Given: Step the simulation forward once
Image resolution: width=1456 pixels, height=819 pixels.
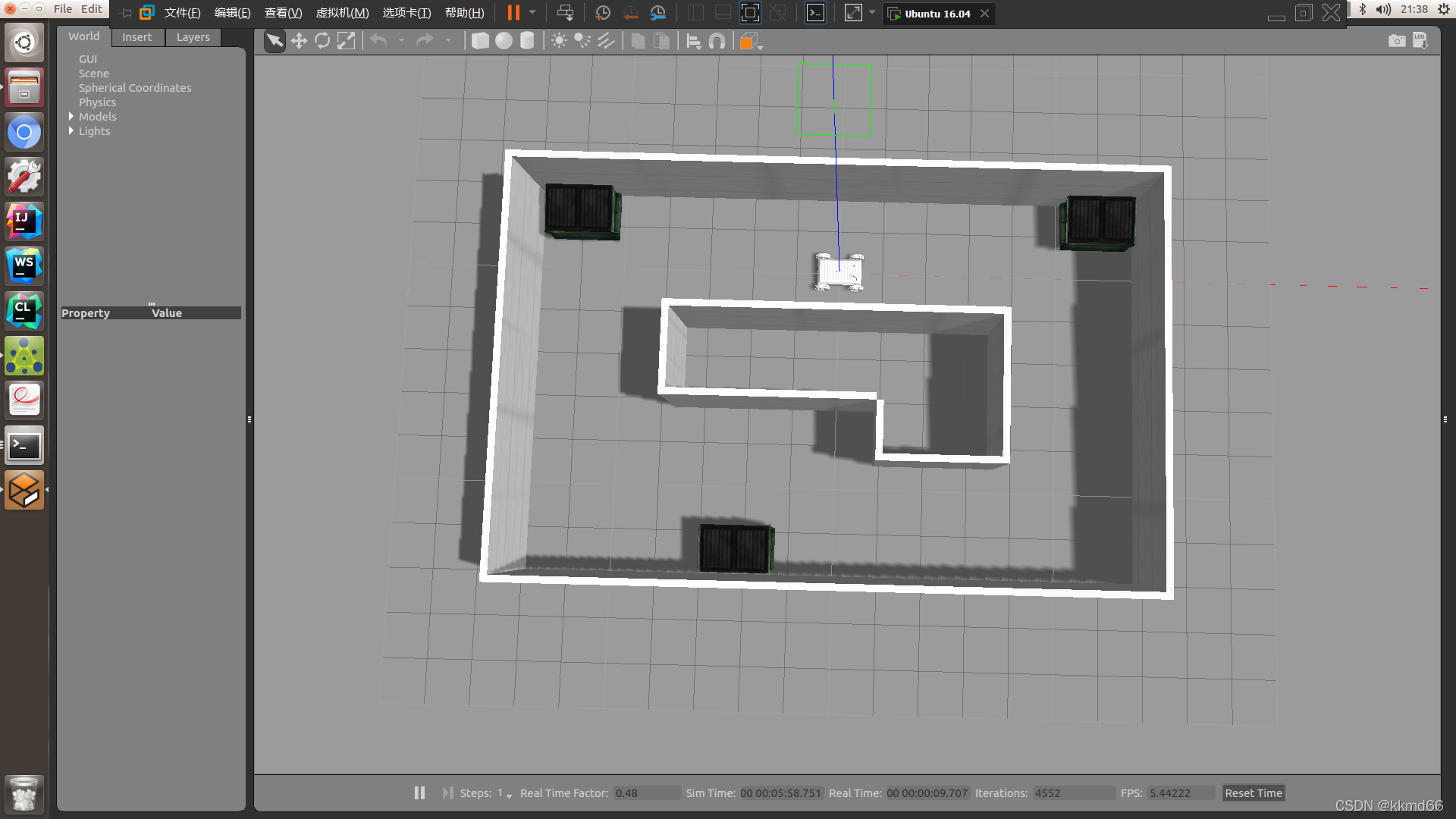Looking at the screenshot, I should tap(447, 792).
